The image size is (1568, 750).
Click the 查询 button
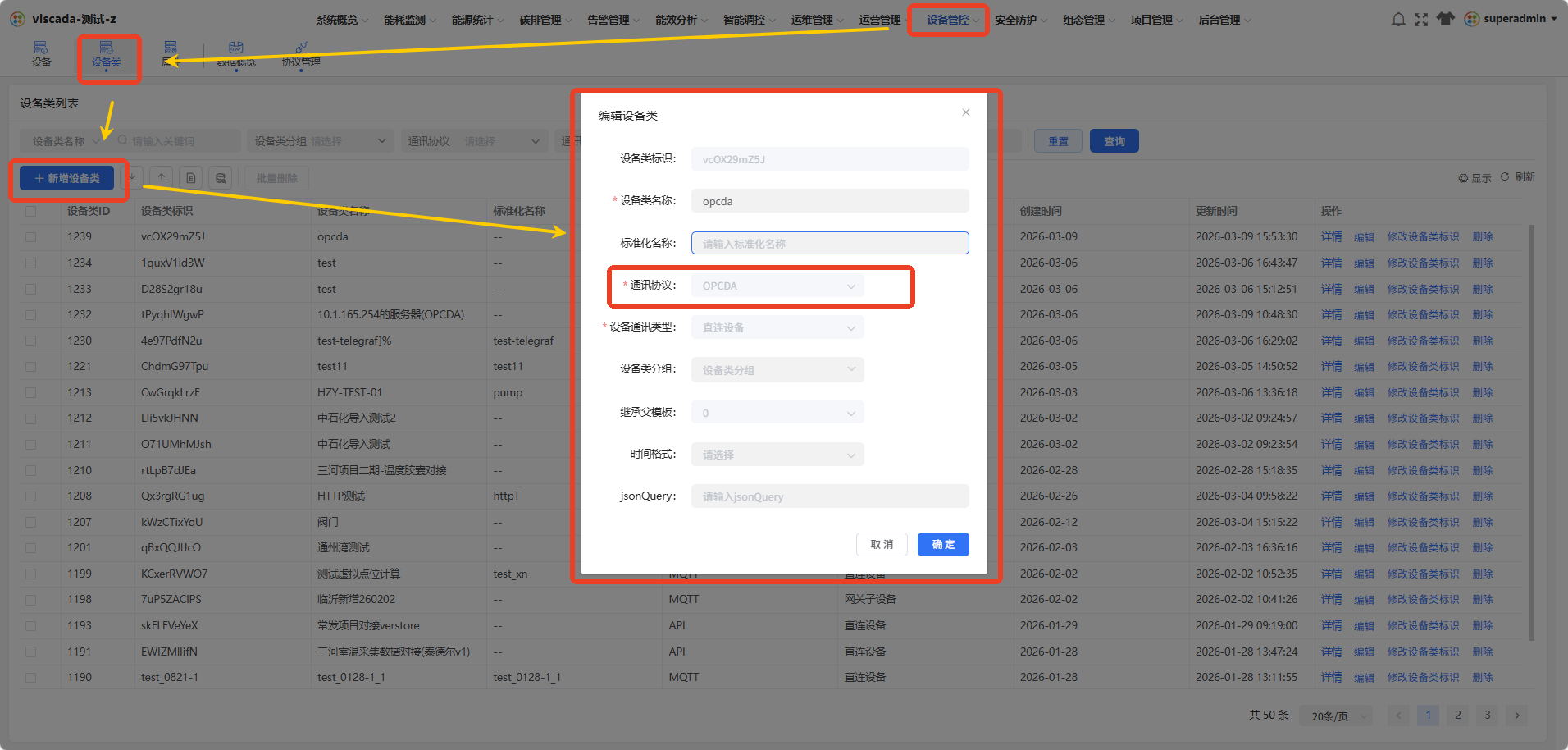click(1114, 141)
